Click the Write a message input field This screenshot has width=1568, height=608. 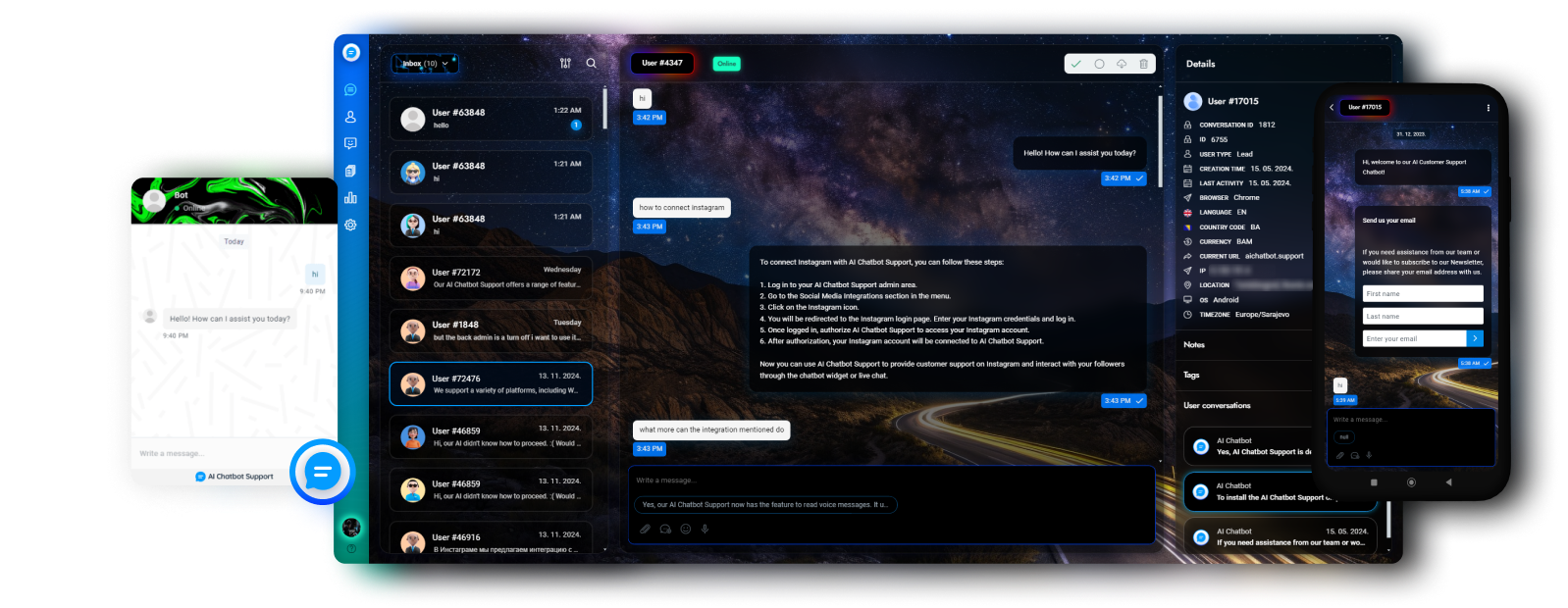coord(891,481)
